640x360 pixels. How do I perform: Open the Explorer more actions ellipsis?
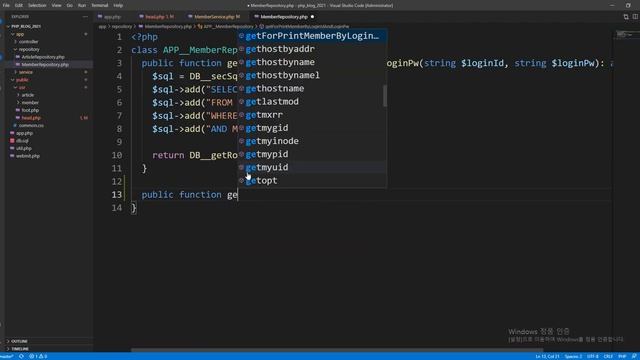(x=85, y=17)
